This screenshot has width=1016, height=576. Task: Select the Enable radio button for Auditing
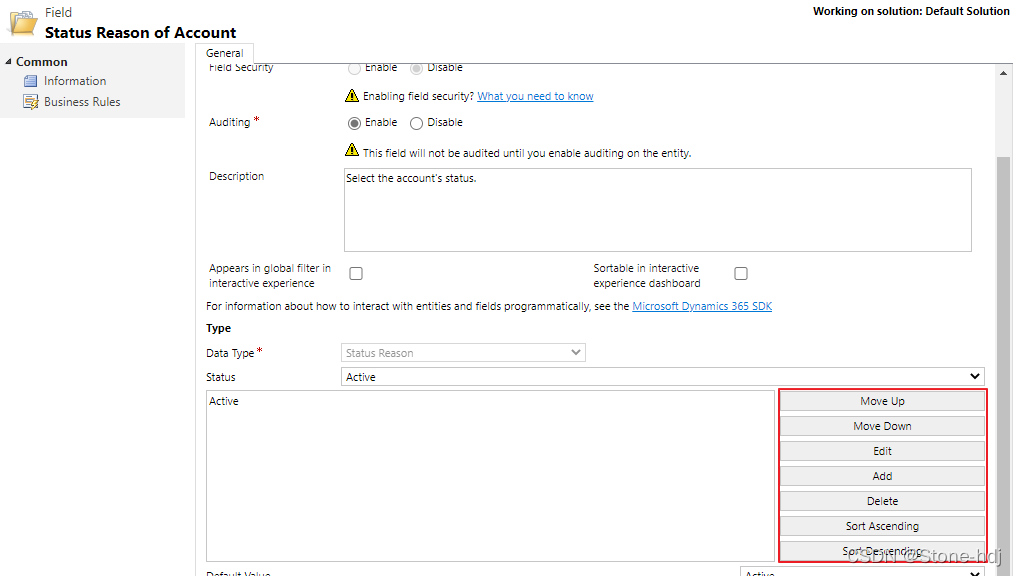[x=355, y=122]
